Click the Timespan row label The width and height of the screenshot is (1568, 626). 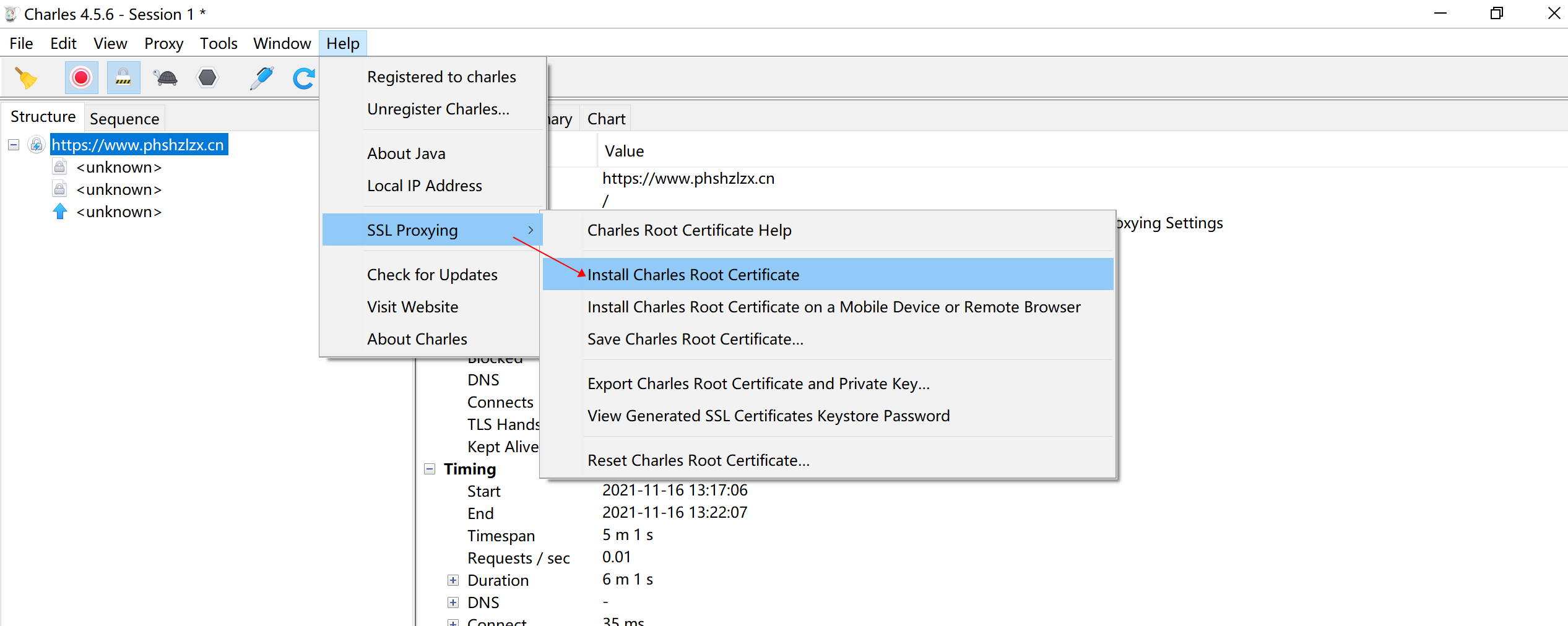coord(501,536)
